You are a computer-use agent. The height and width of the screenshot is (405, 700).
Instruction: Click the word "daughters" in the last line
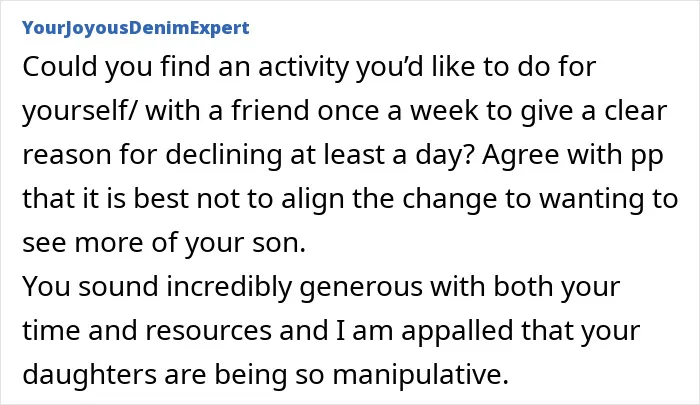89,375
